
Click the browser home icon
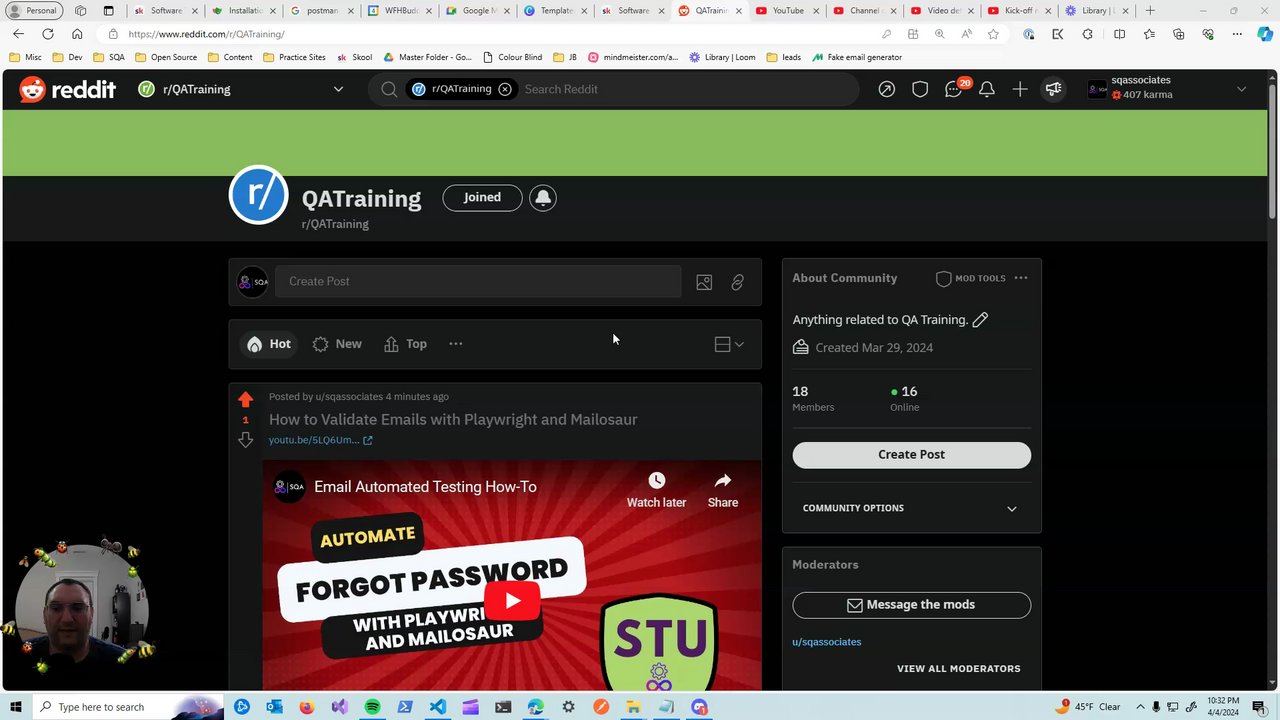click(77, 34)
